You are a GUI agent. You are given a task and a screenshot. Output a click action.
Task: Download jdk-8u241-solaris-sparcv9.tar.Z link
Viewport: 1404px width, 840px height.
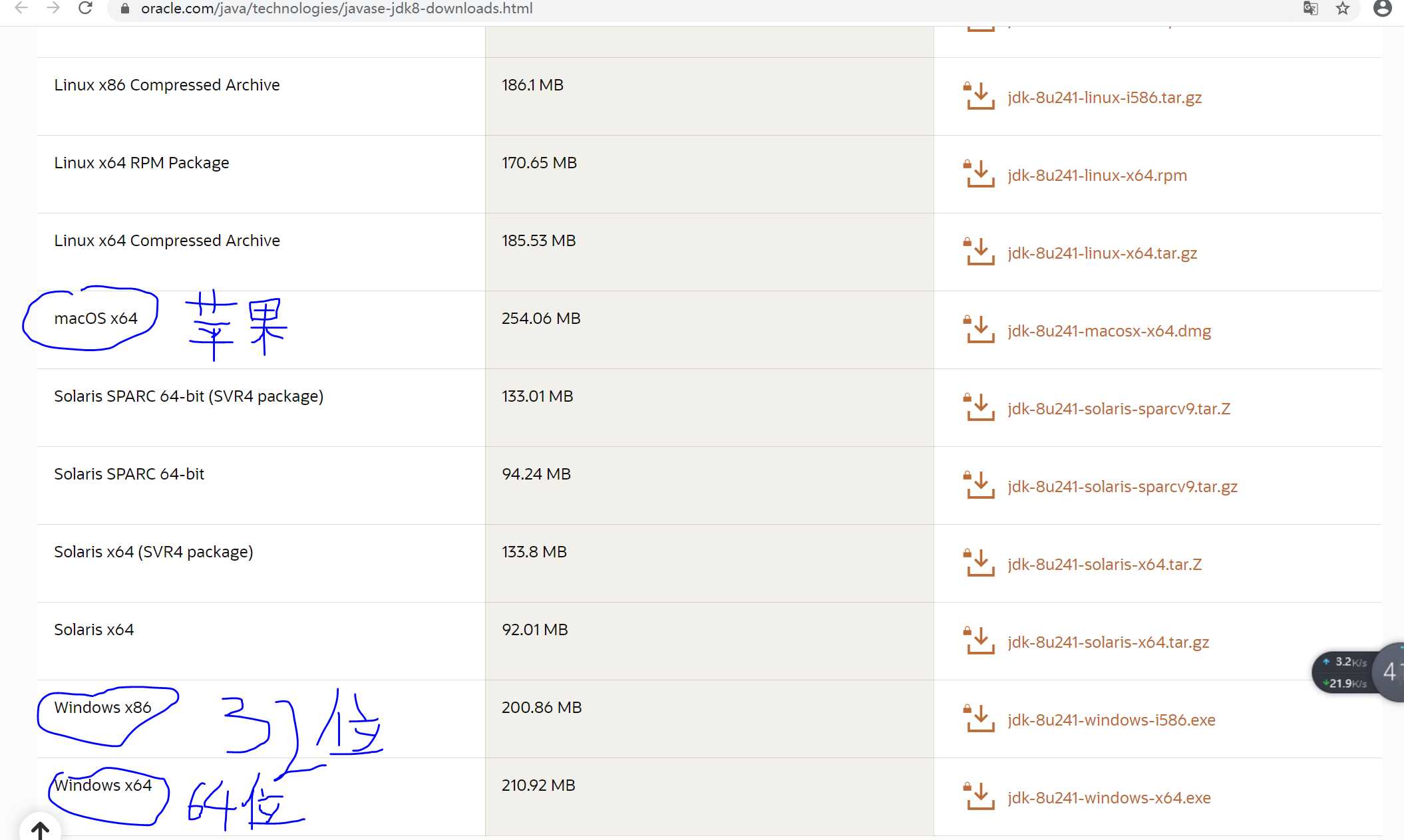pyautogui.click(x=1119, y=409)
